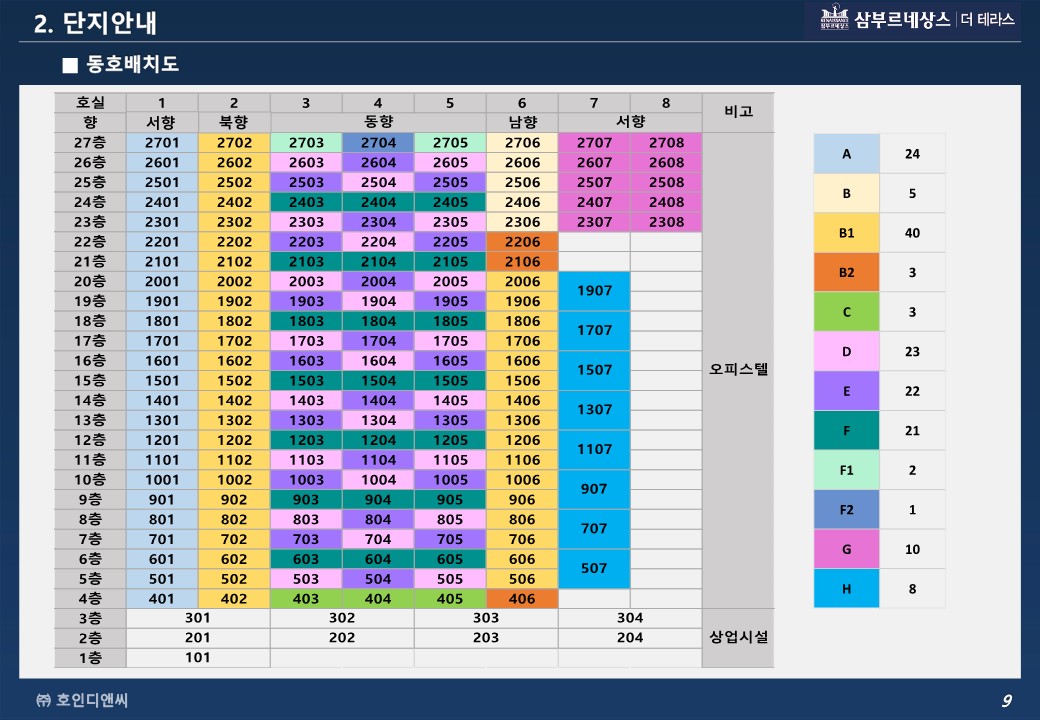Select the 오피스텔 remarks cell
1040x720 pixels.
pos(738,368)
